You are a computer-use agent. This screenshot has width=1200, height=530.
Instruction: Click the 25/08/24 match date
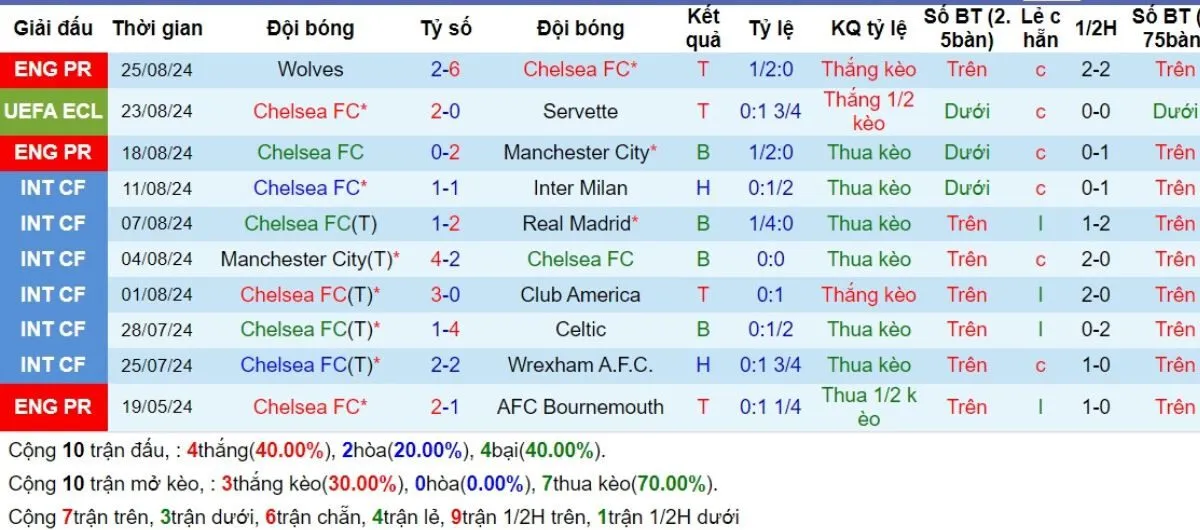[x=157, y=69]
